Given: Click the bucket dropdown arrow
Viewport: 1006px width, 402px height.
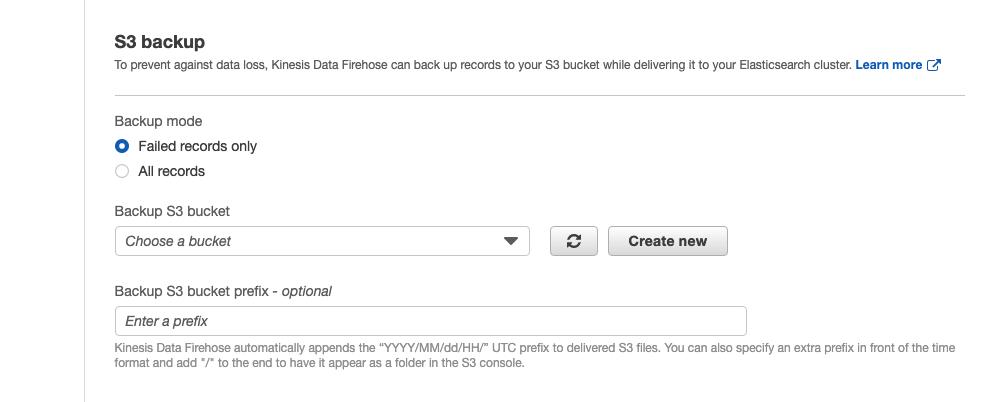Looking at the screenshot, I should 511,241.
